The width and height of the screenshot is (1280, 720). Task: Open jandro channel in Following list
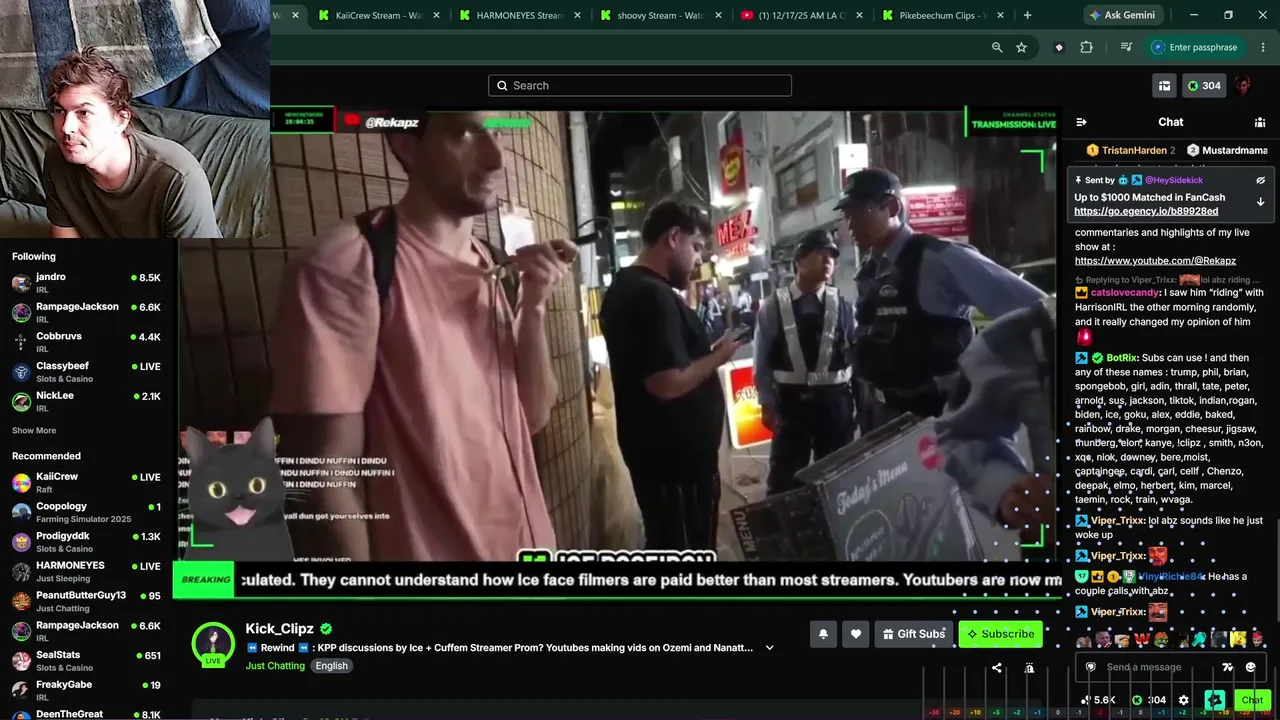point(86,282)
